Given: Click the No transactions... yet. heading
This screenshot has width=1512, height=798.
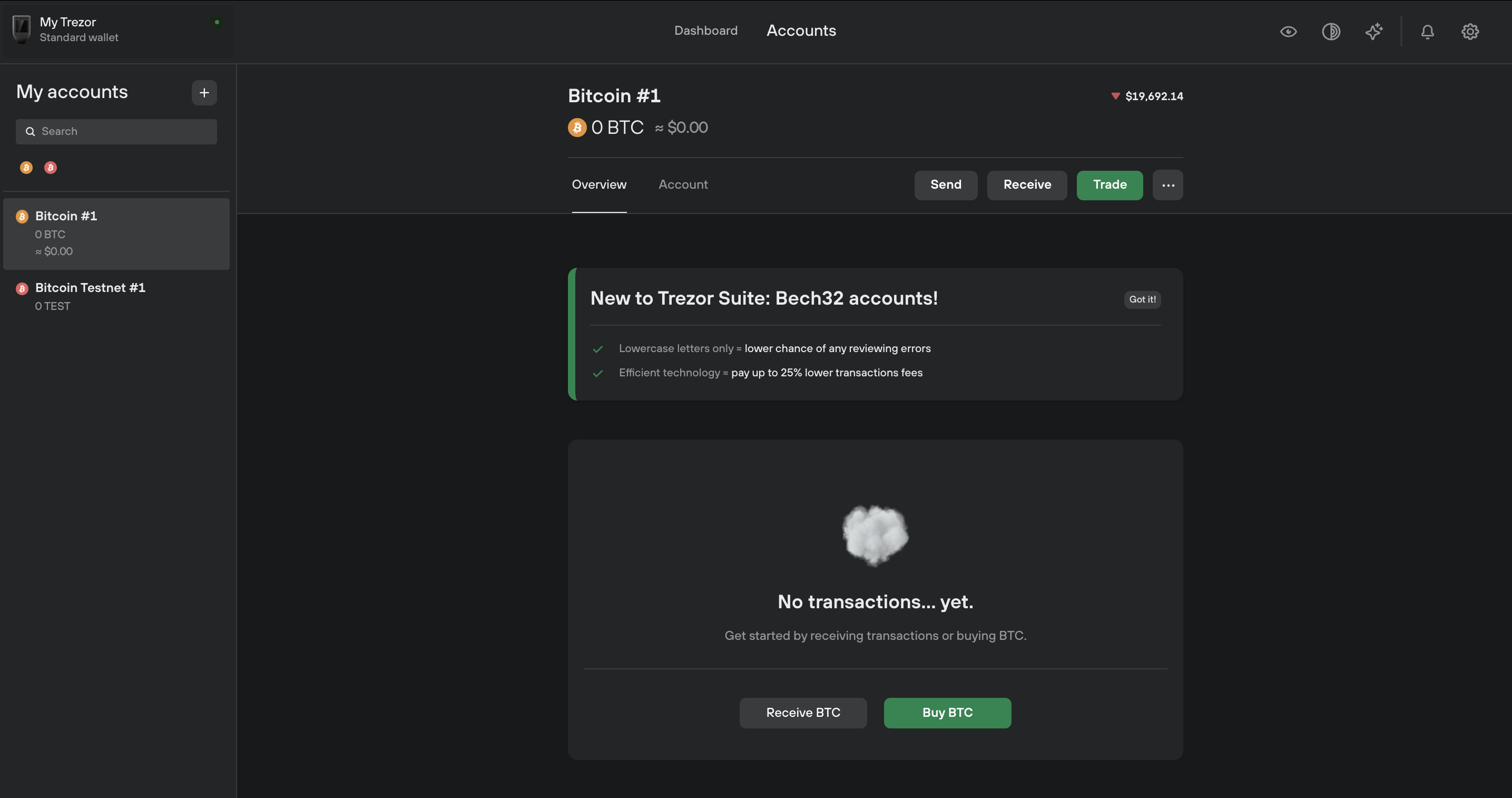Looking at the screenshot, I should point(875,602).
